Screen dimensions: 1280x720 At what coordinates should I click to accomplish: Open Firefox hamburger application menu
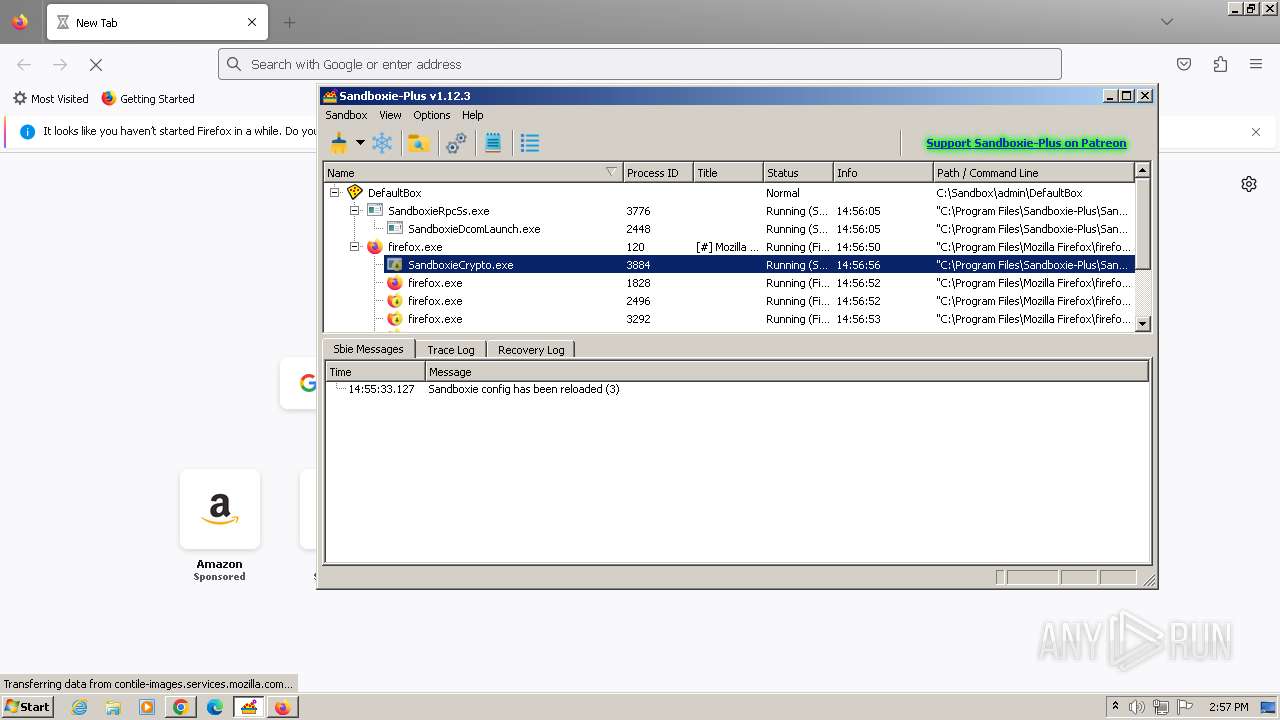click(x=1256, y=64)
